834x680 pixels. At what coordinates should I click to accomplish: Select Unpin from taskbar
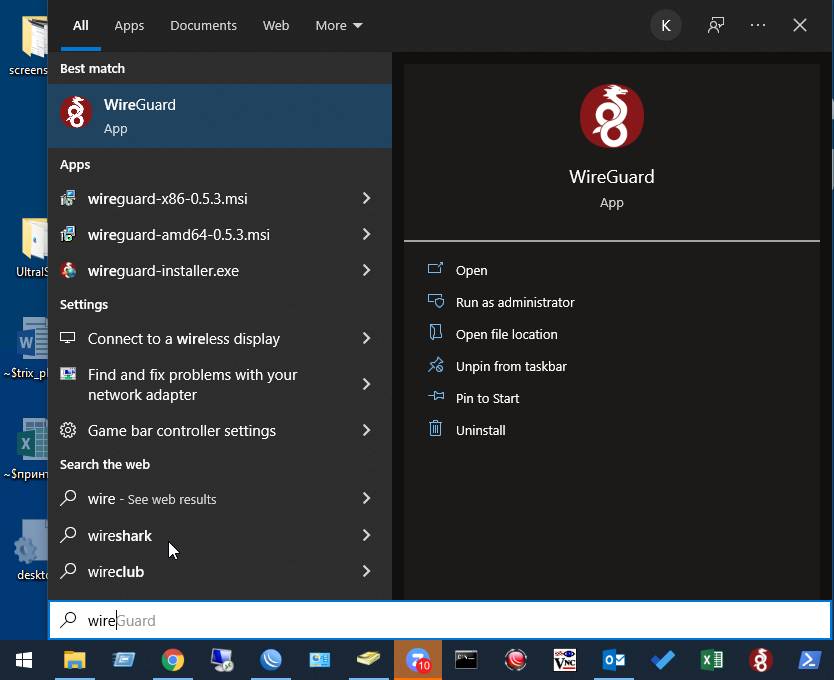(x=511, y=366)
